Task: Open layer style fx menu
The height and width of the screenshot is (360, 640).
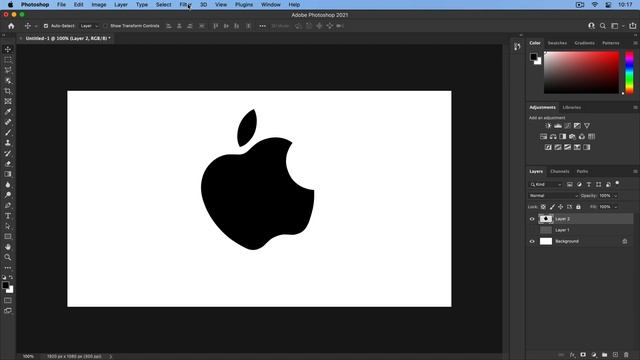Action: 572,355
